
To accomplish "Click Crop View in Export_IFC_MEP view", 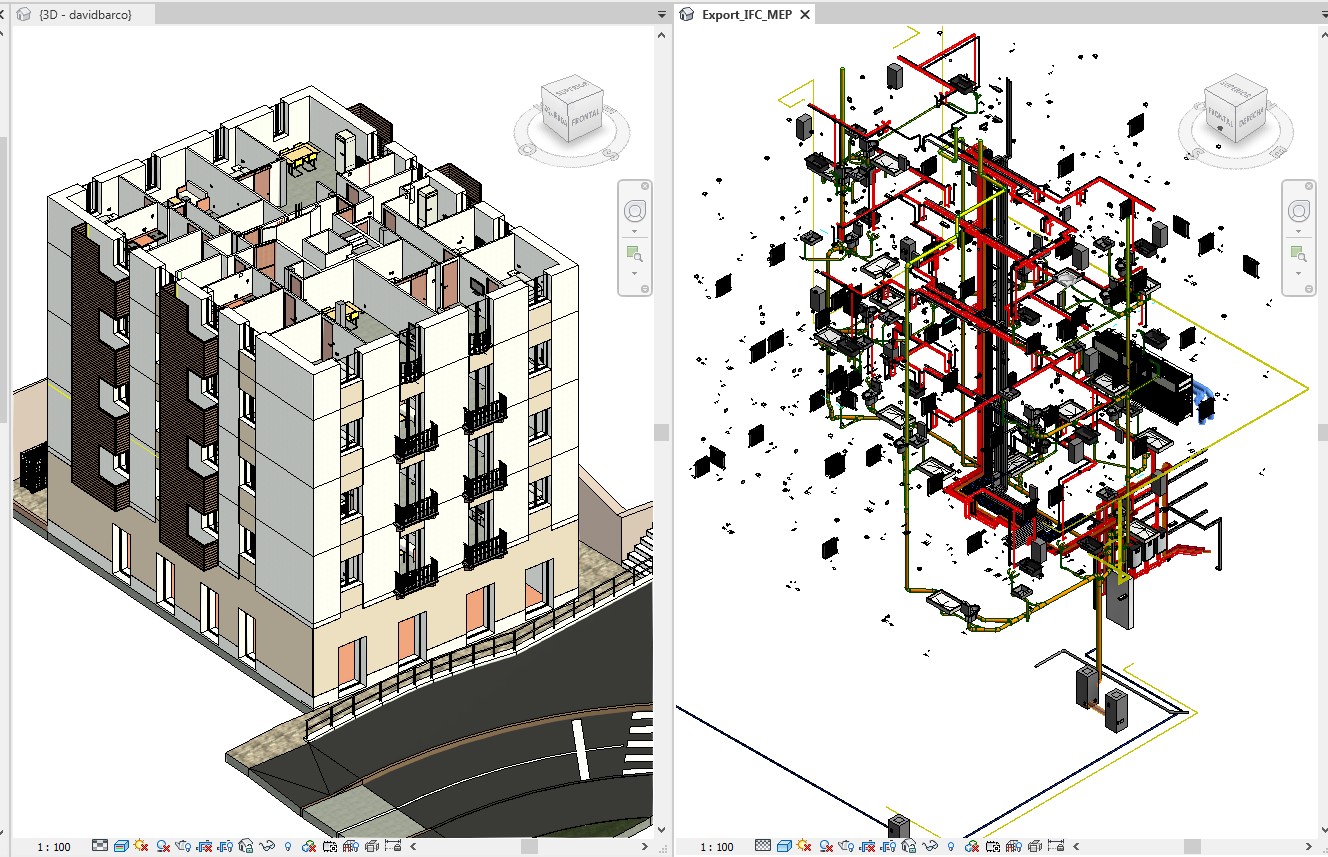I will pyautogui.click(x=868, y=846).
